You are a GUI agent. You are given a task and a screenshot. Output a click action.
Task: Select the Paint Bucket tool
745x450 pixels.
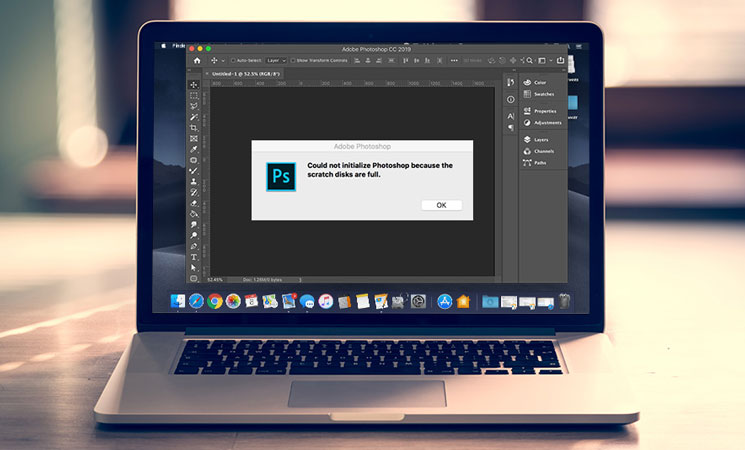click(194, 214)
